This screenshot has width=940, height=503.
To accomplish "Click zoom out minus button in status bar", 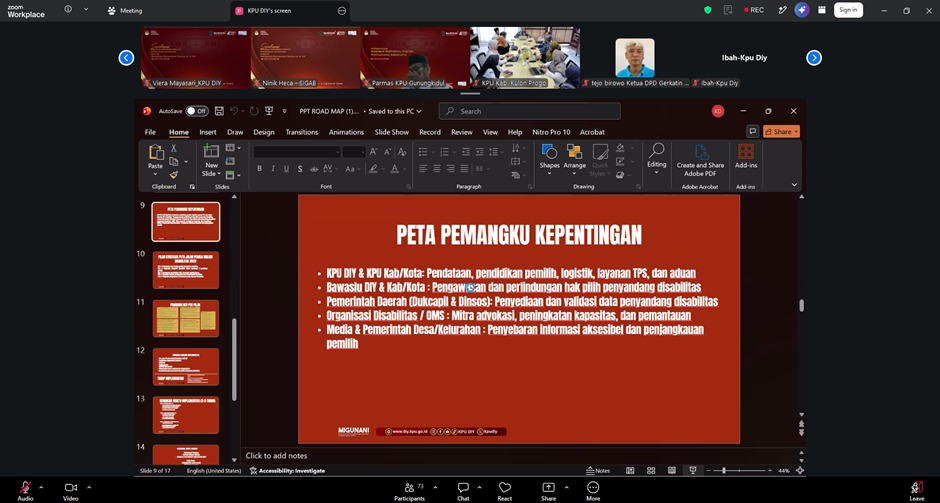I will pyautogui.click(x=709, y=471).
